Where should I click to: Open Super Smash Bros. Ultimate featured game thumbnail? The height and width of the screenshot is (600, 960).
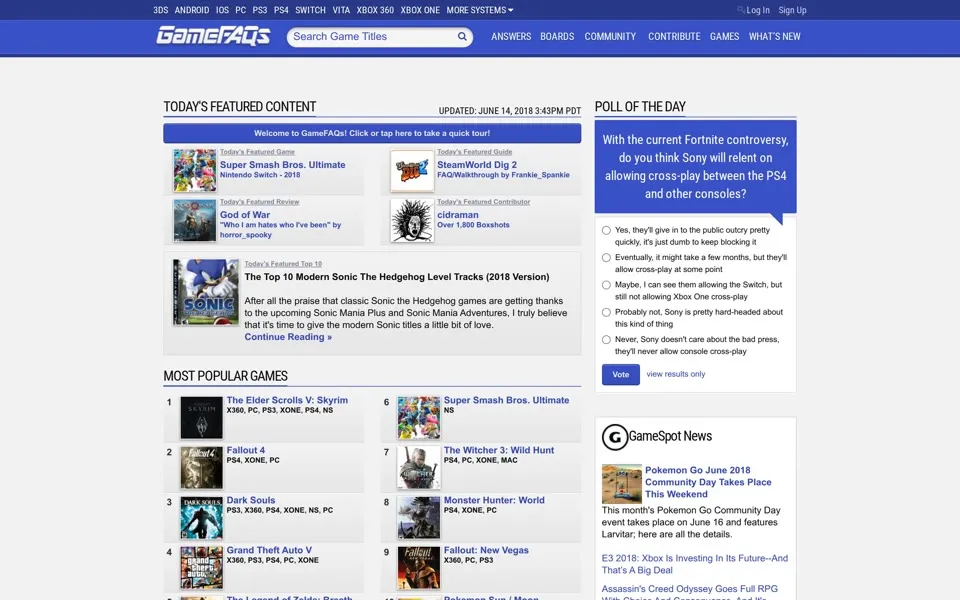[195, 170]
